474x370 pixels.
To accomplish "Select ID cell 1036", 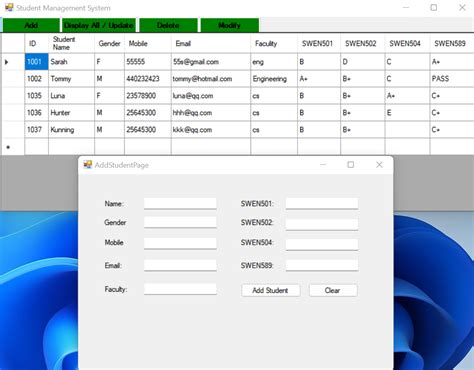I will pos(36,113).
